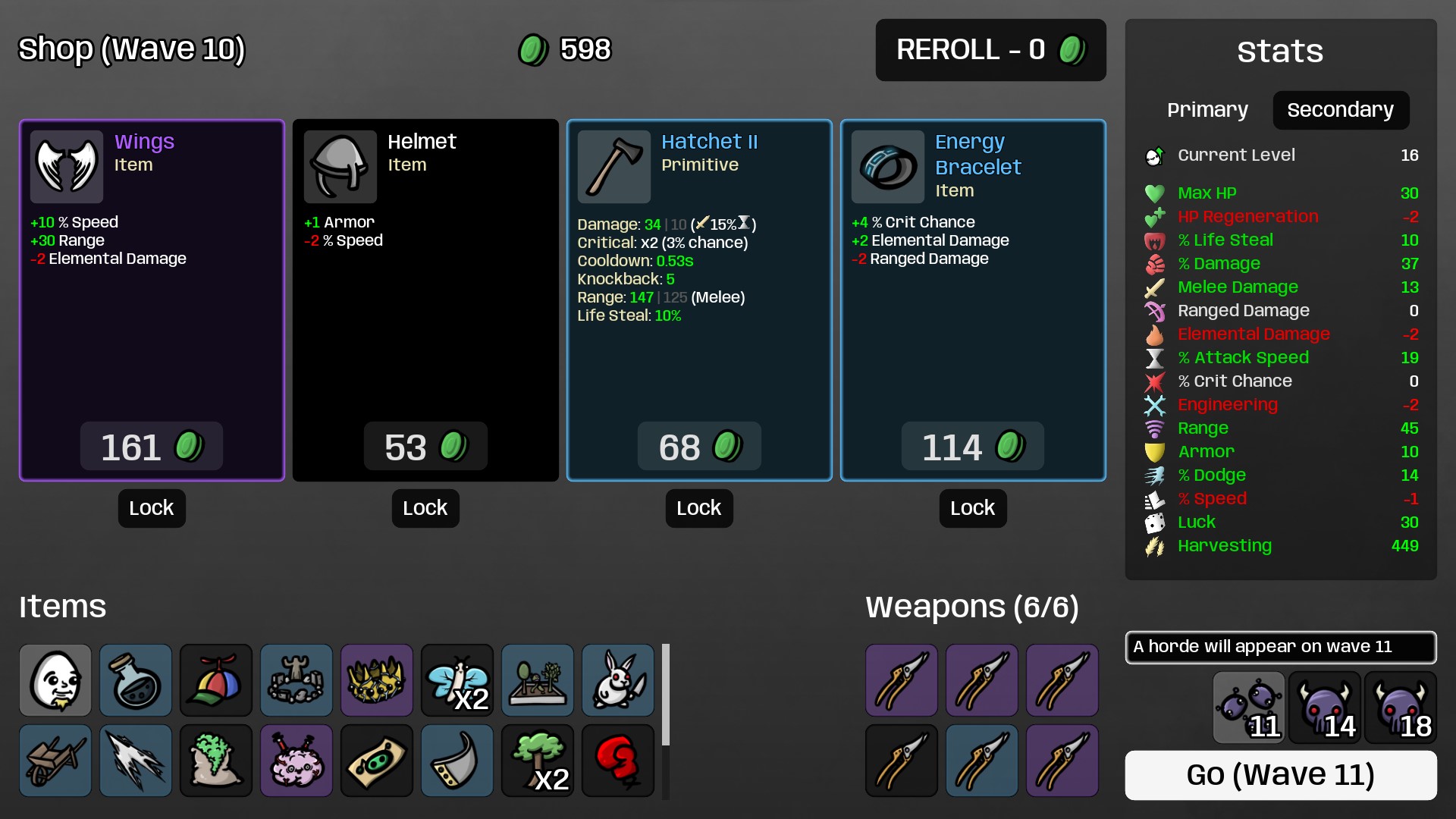Select the first pruner weapon slot
This screenshot has height=819, width=1456.
[x=902, y=680]
